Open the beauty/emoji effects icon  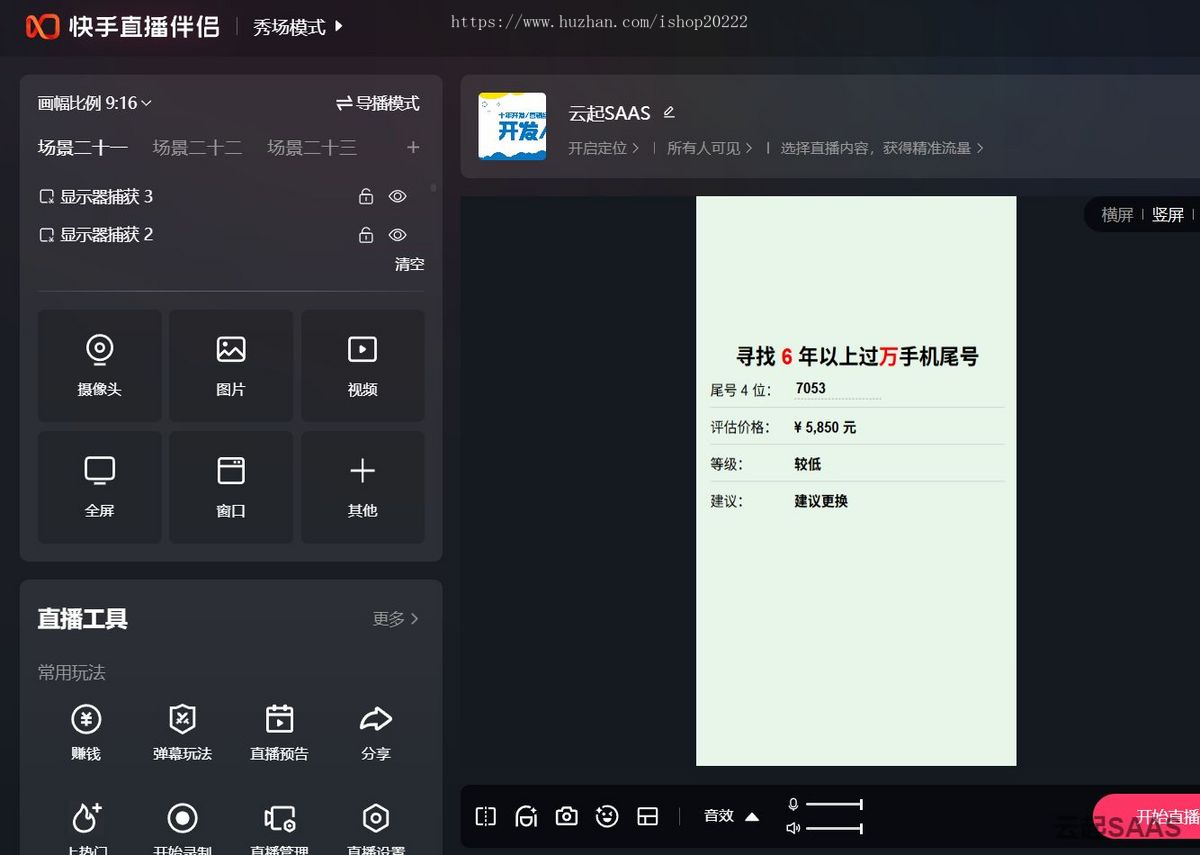point(607,816)
